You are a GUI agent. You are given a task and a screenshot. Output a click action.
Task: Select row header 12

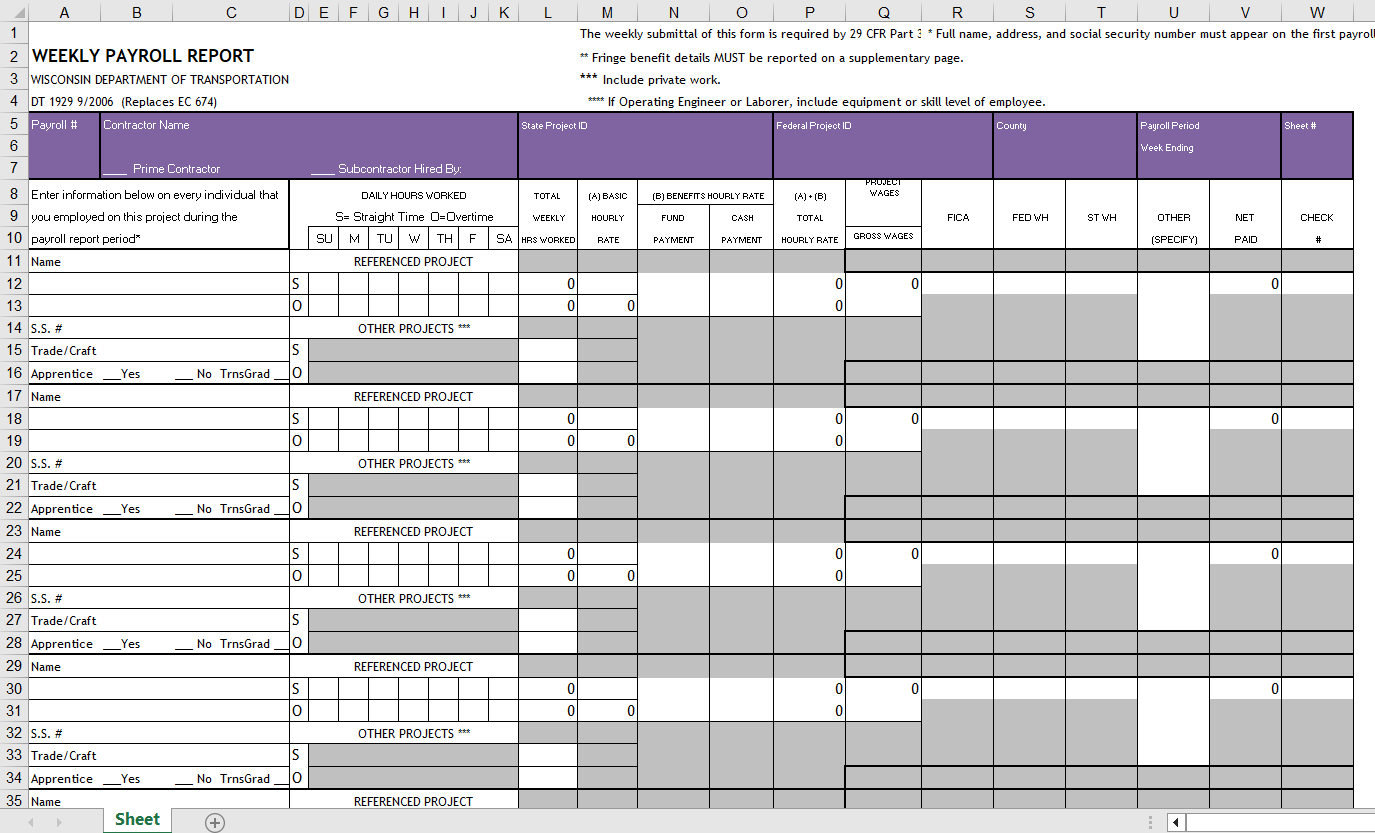point(14,283)
